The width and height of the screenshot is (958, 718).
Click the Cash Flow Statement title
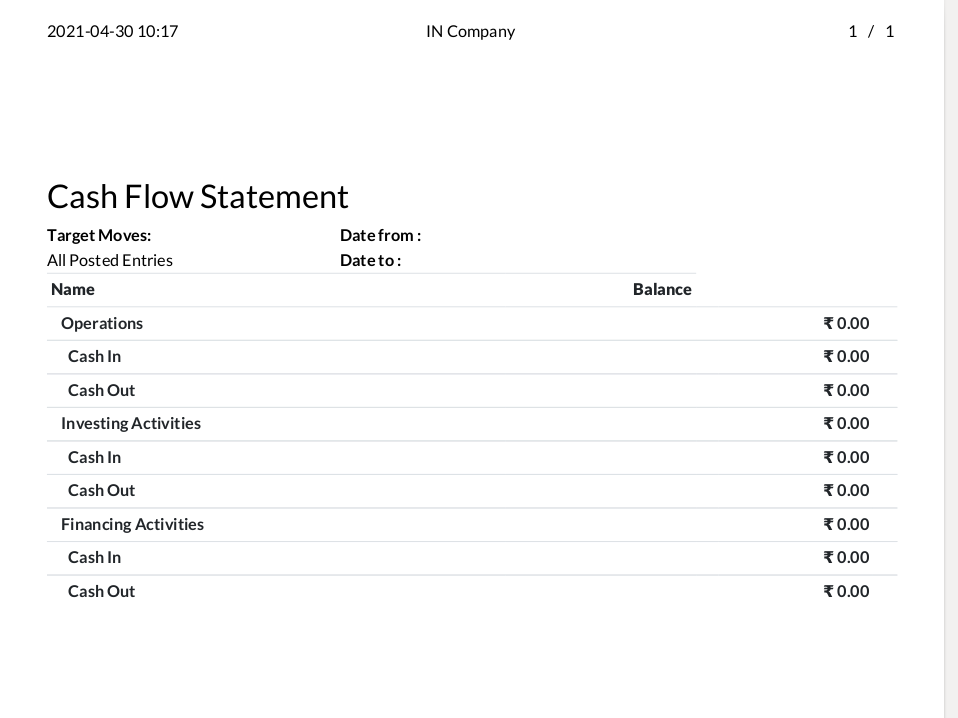click(198, 196)
